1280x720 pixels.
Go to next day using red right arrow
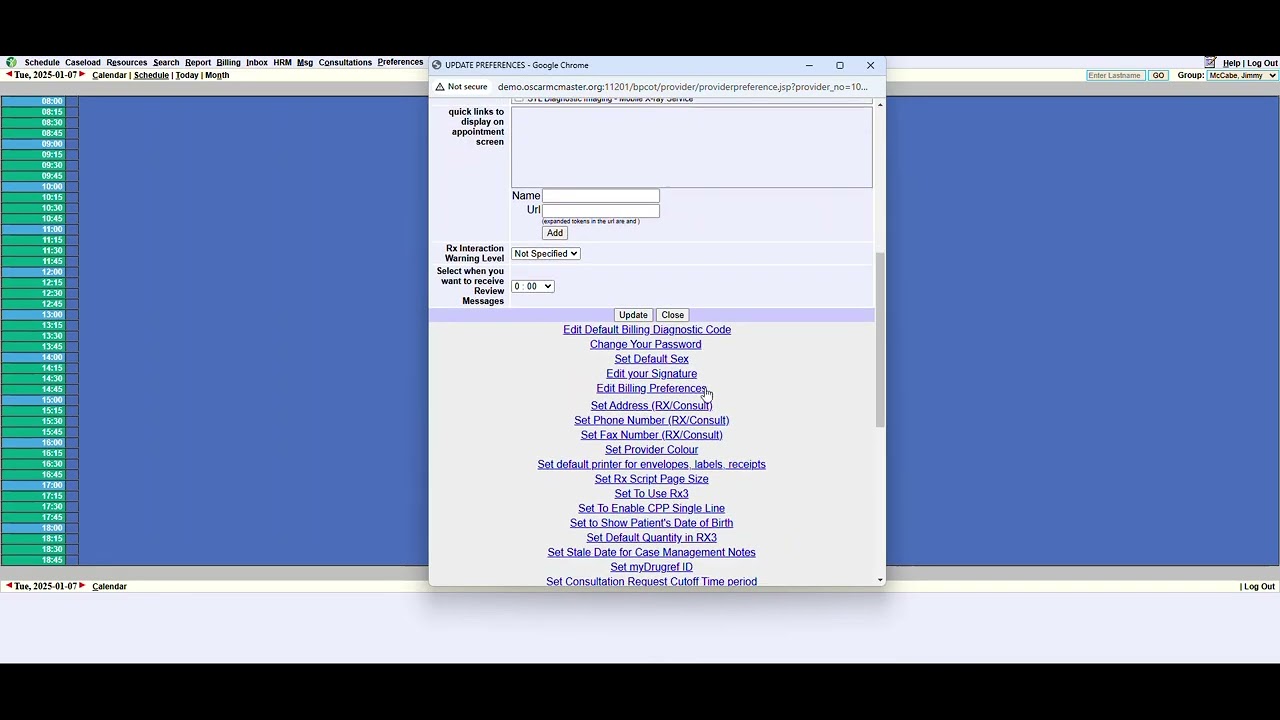pyautogui.click(x=83, y=75)
